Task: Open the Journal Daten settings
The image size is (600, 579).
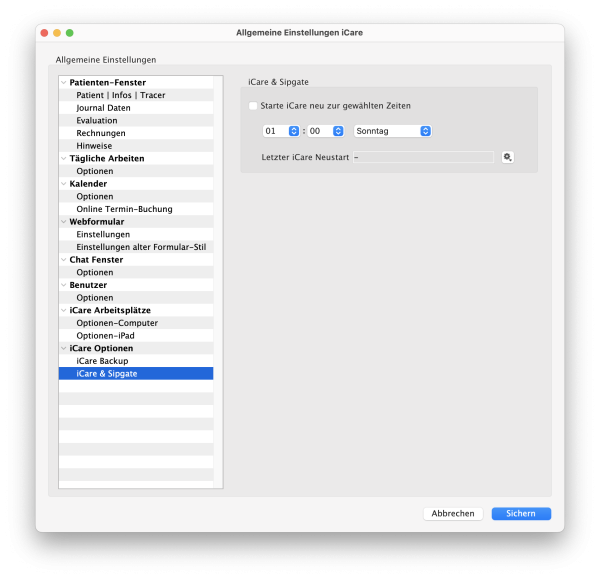Action: pyautogui.click(x=103, y=108)
